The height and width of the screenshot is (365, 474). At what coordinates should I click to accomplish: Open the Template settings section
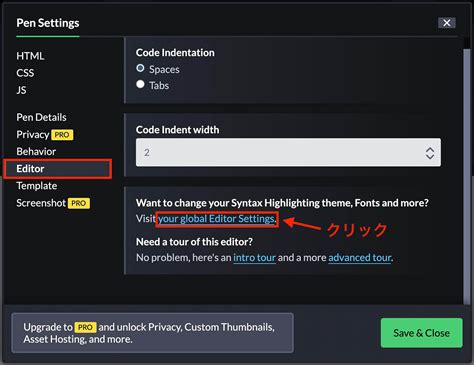pos(37,186)
